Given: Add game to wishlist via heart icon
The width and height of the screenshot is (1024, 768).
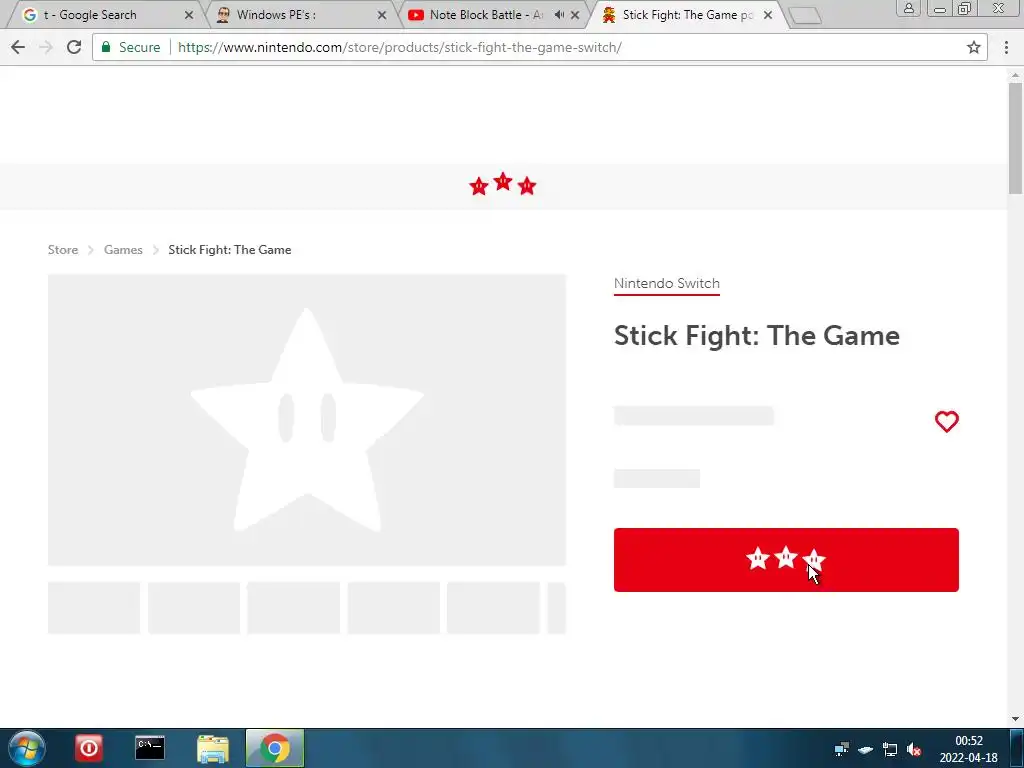Looking at the screenshot, I should [x=946, y=421].
